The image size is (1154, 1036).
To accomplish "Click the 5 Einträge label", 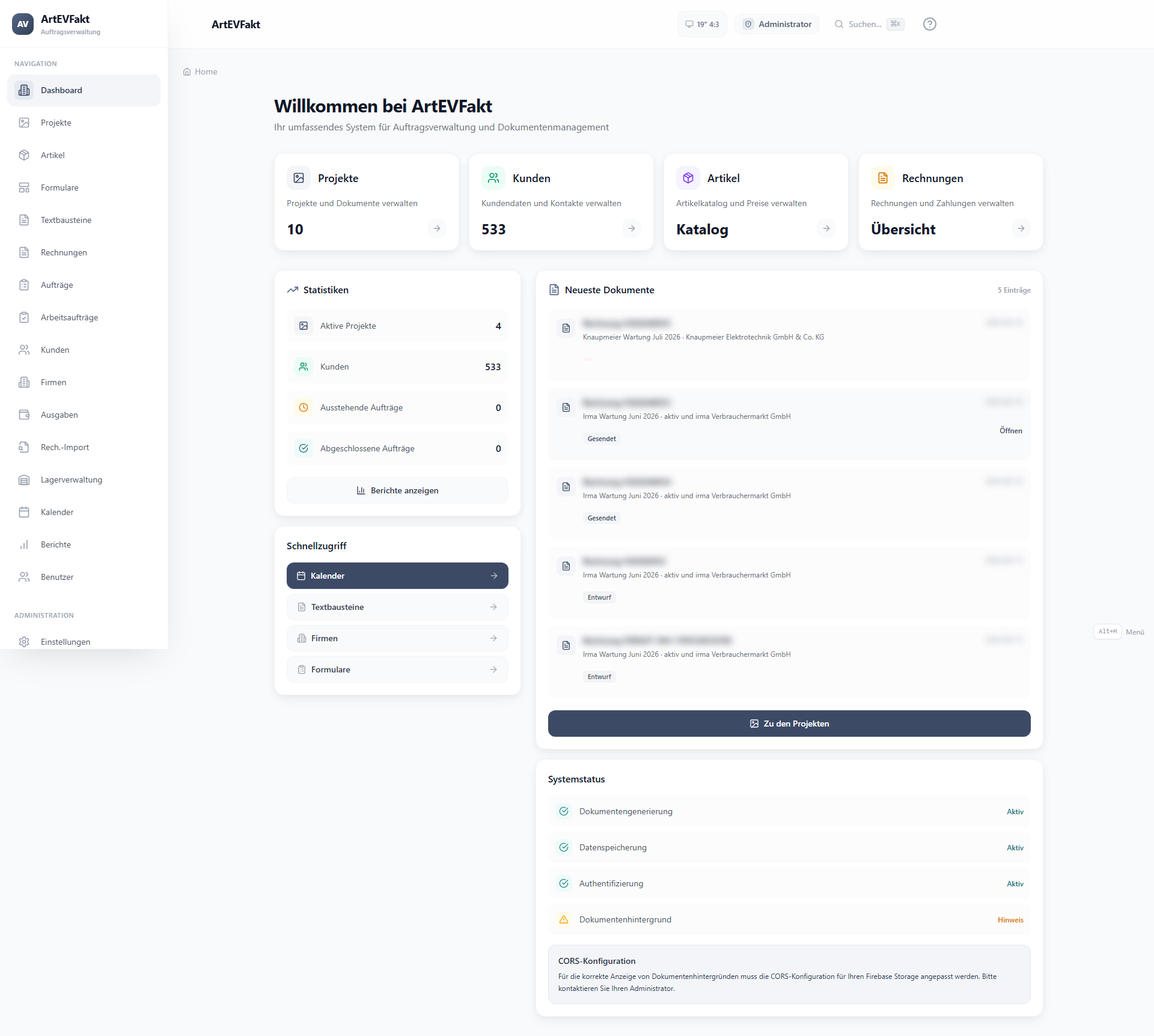I will [1014, 290].
